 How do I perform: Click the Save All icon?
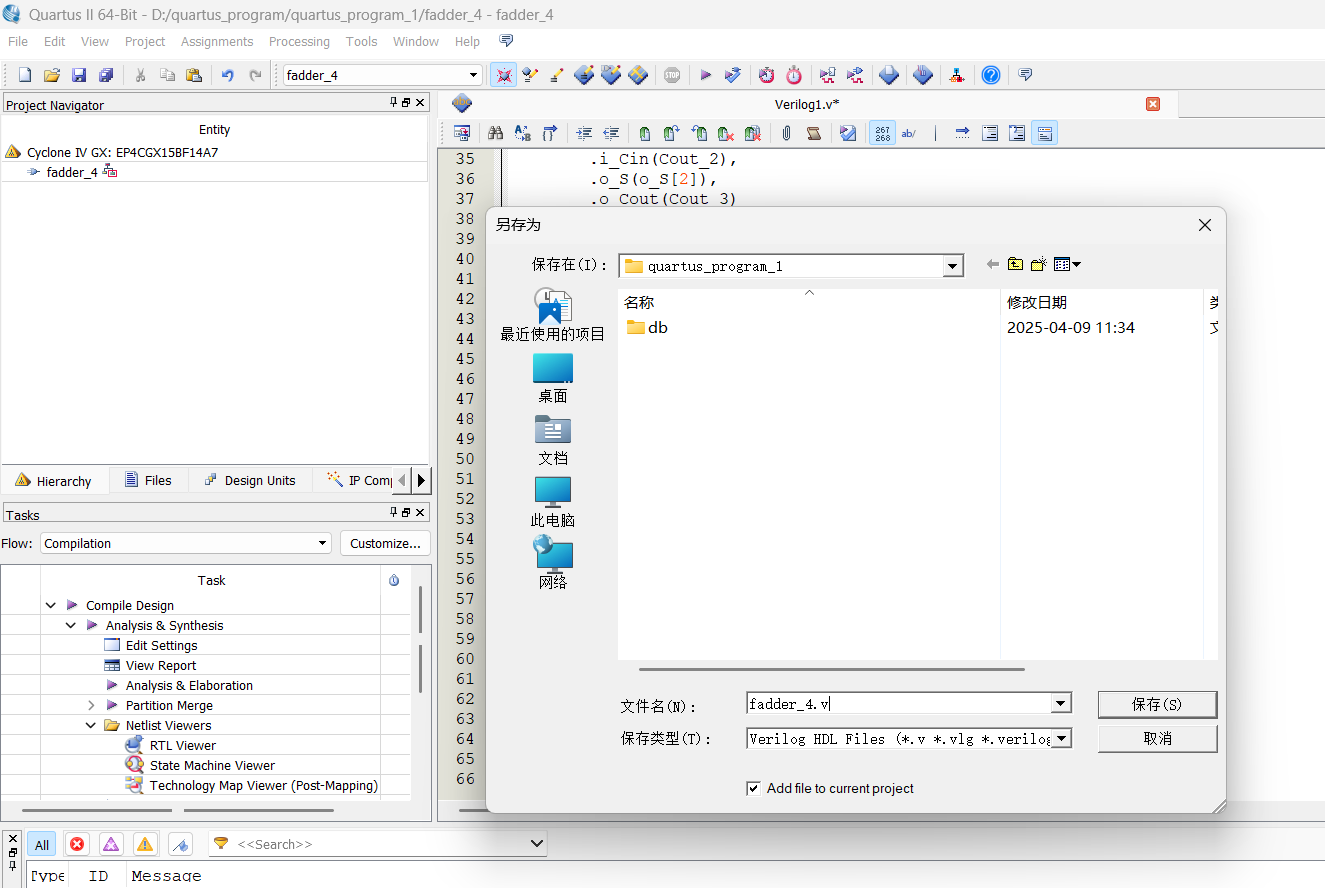tap(106, 75)
